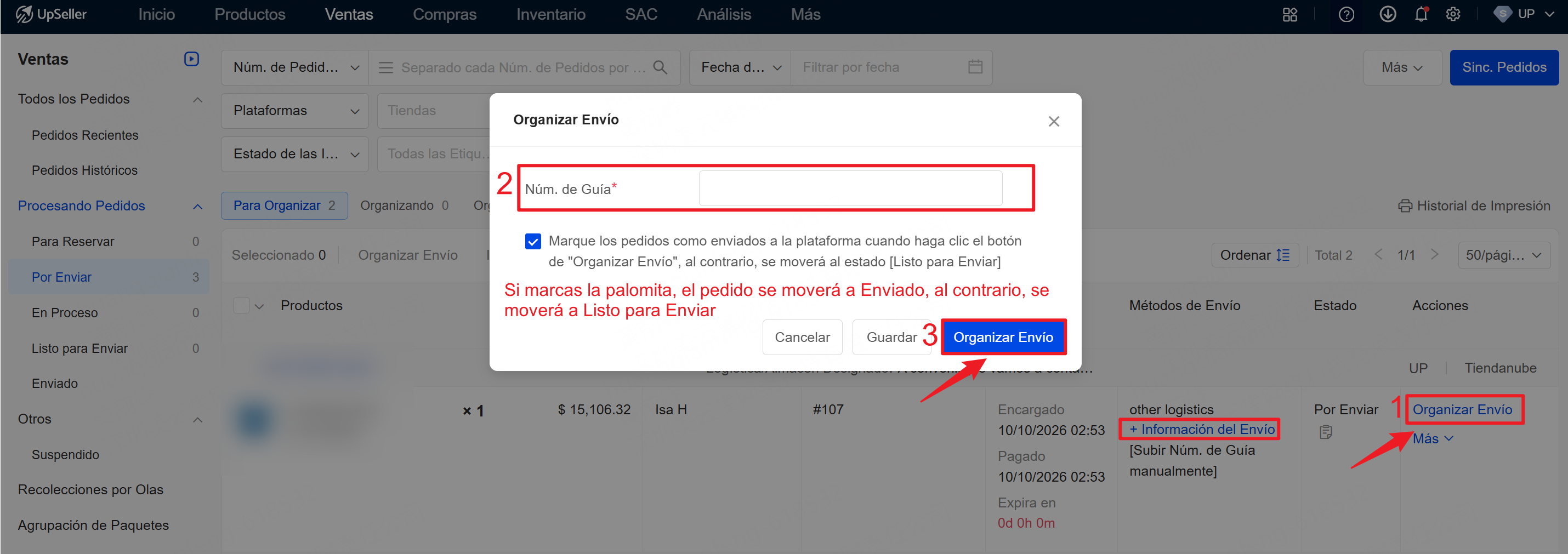
Task: Select the Para Organizar tab
Action: (284, 205)
